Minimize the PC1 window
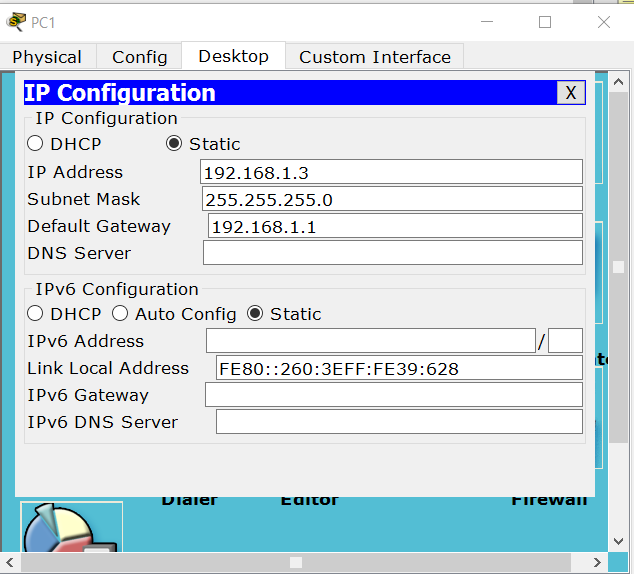 pos(487,22)
